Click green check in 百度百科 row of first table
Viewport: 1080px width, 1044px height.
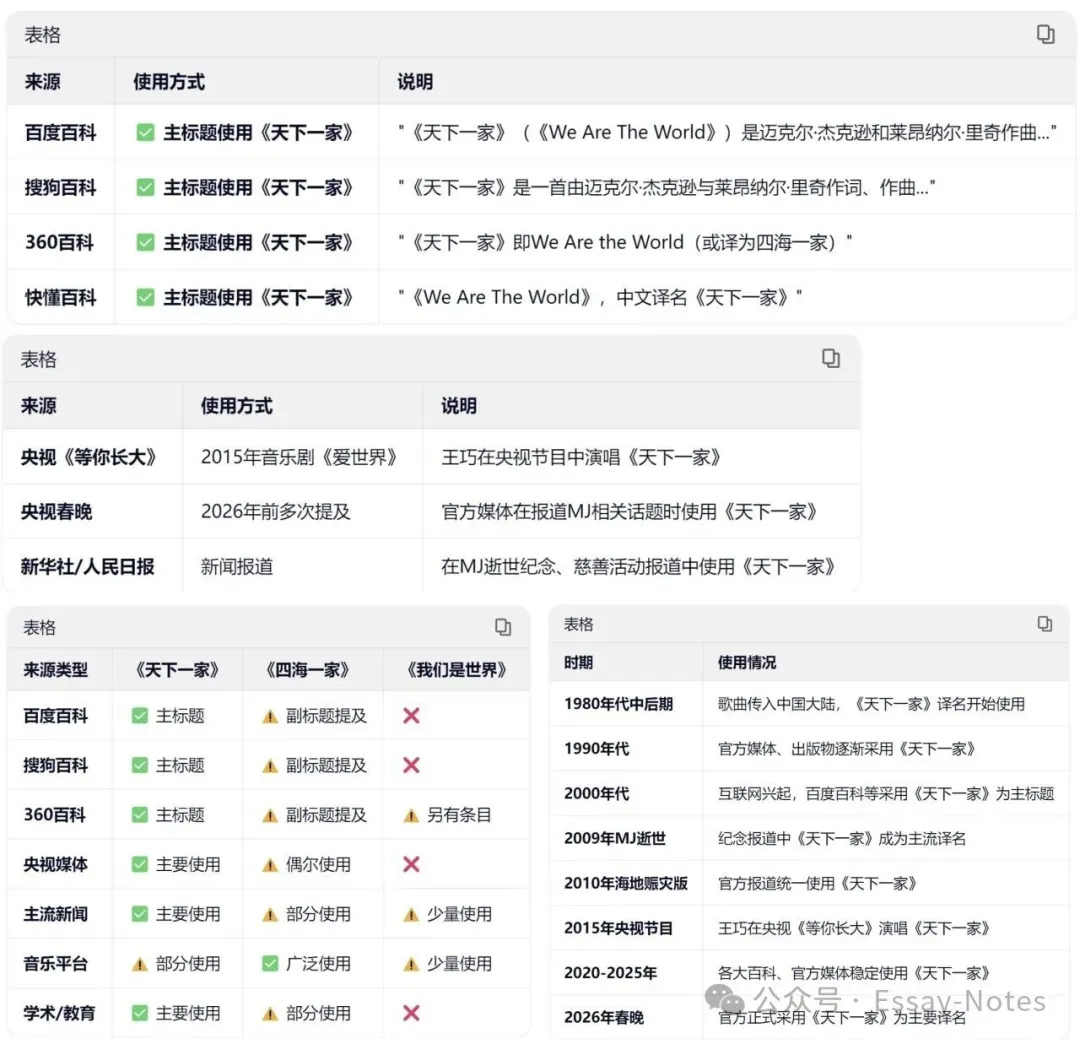pyautogui.click(x=145, y=132)
